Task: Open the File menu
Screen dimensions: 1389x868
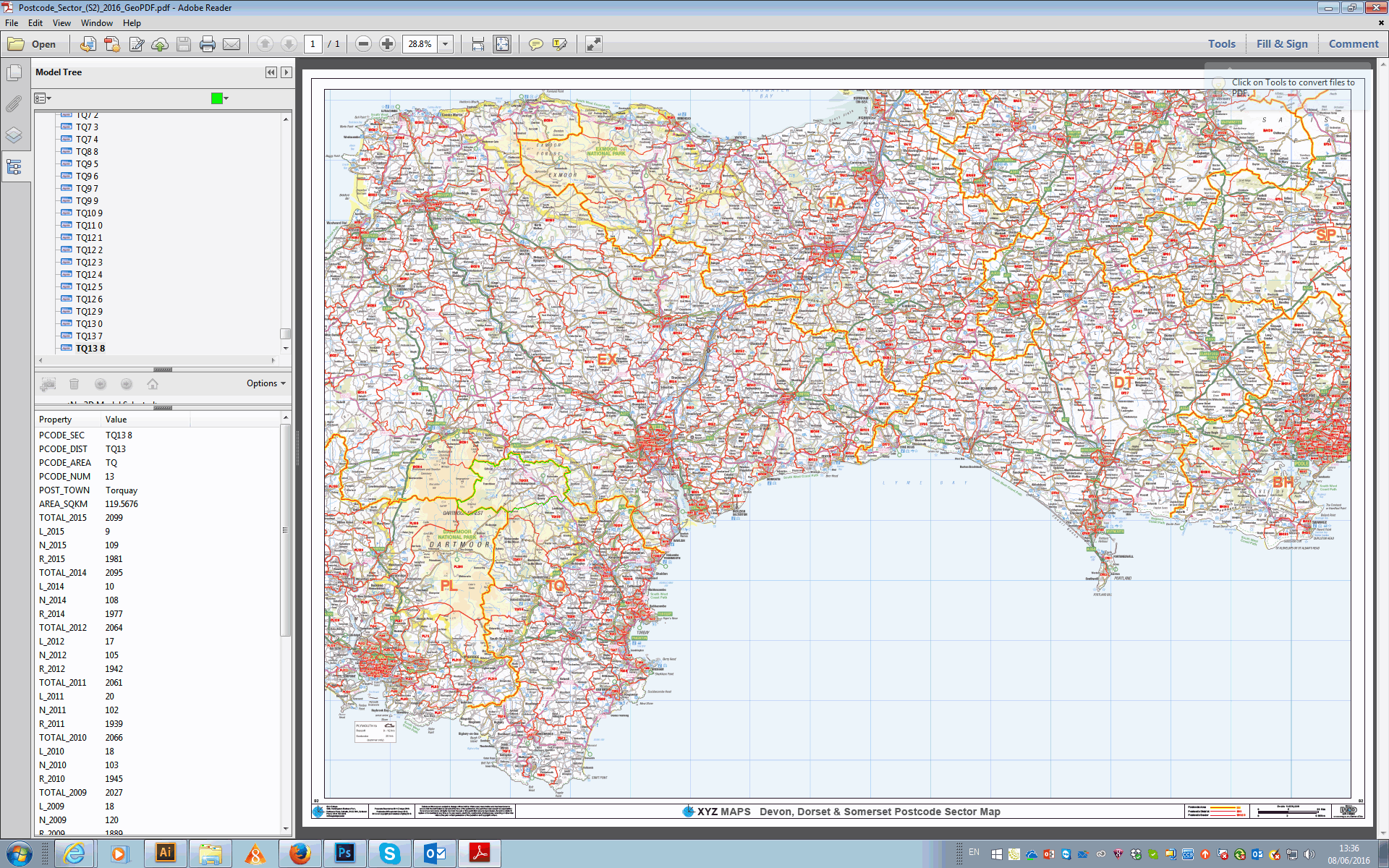Action: (12, 23)
